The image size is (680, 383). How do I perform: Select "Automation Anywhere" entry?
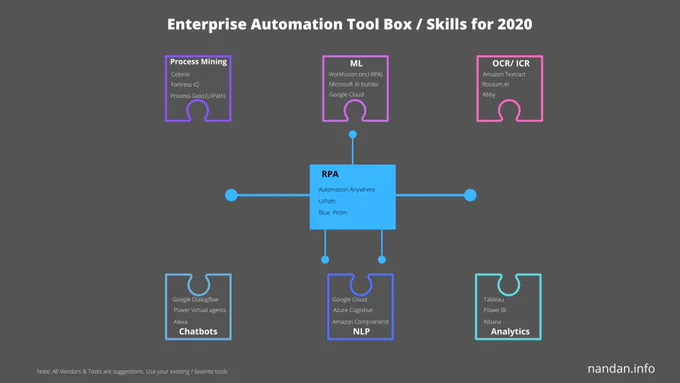(x=347, y=190)
